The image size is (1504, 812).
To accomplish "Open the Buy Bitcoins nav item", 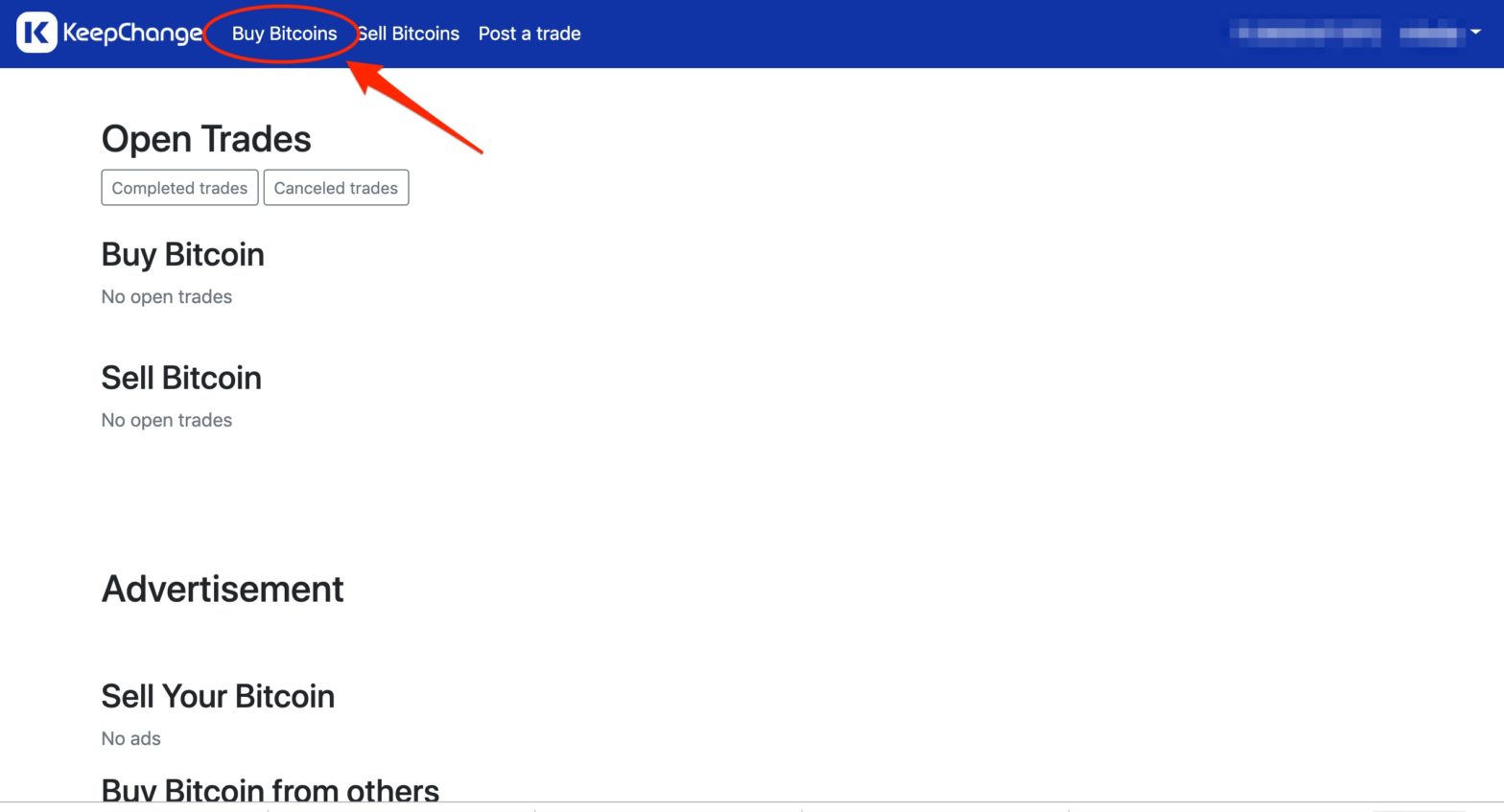I will click(x=284, y=34).
